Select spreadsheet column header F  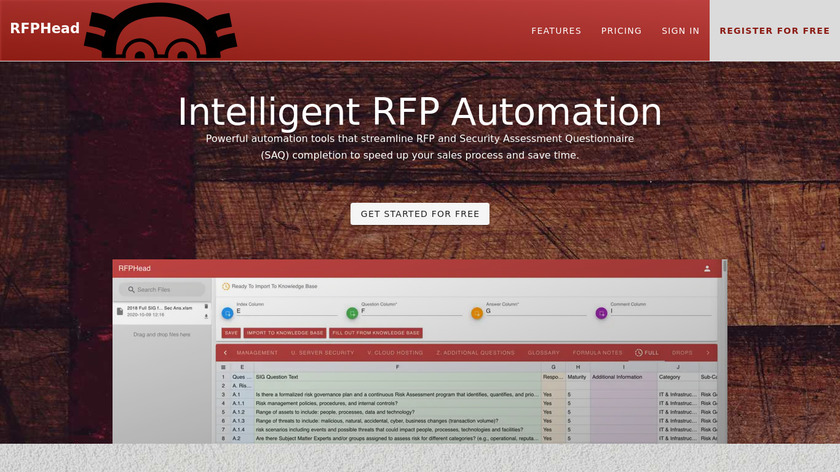(x=398, y=368)
